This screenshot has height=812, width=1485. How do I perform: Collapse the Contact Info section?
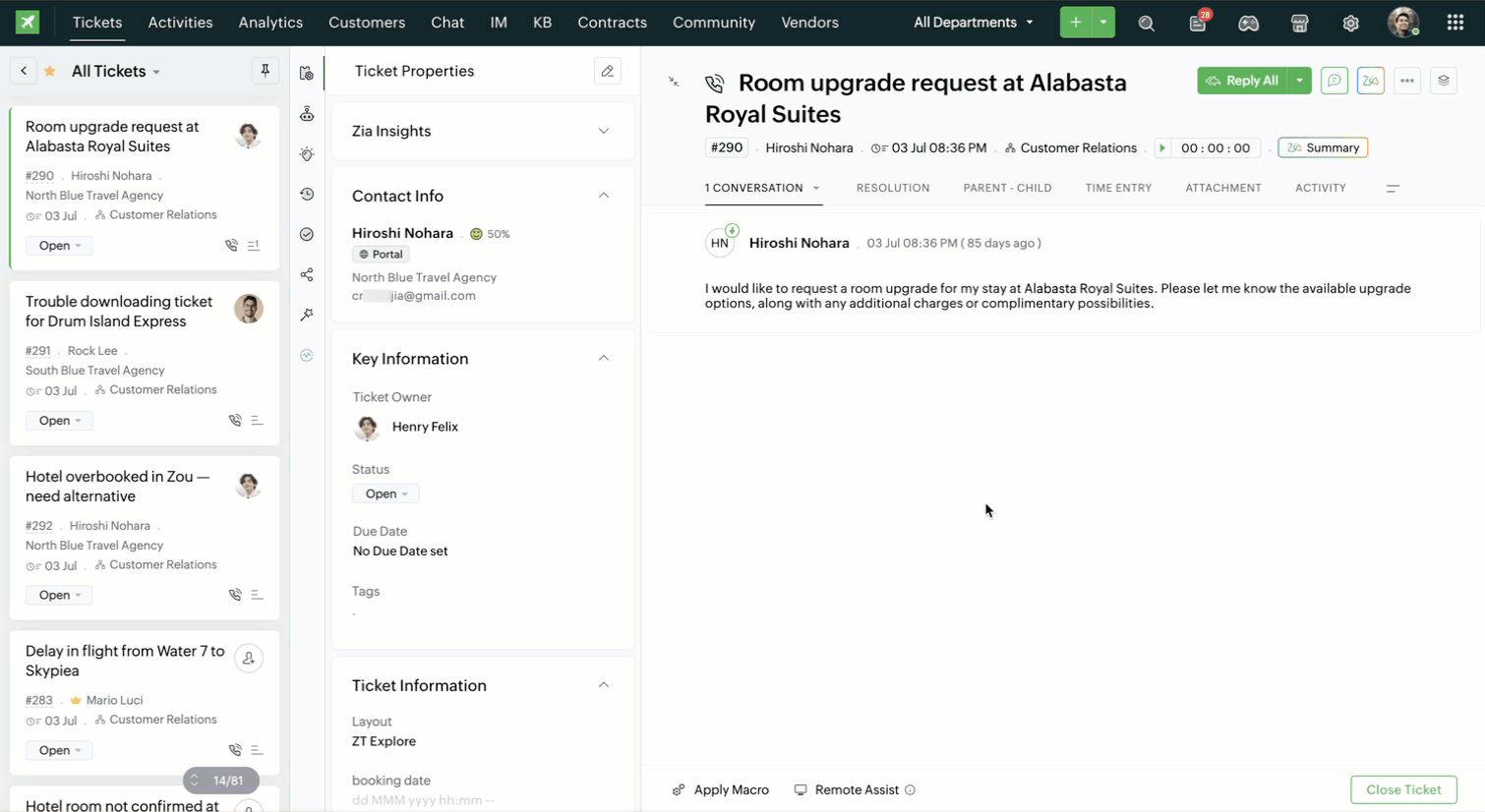click(x=603, y=196)
